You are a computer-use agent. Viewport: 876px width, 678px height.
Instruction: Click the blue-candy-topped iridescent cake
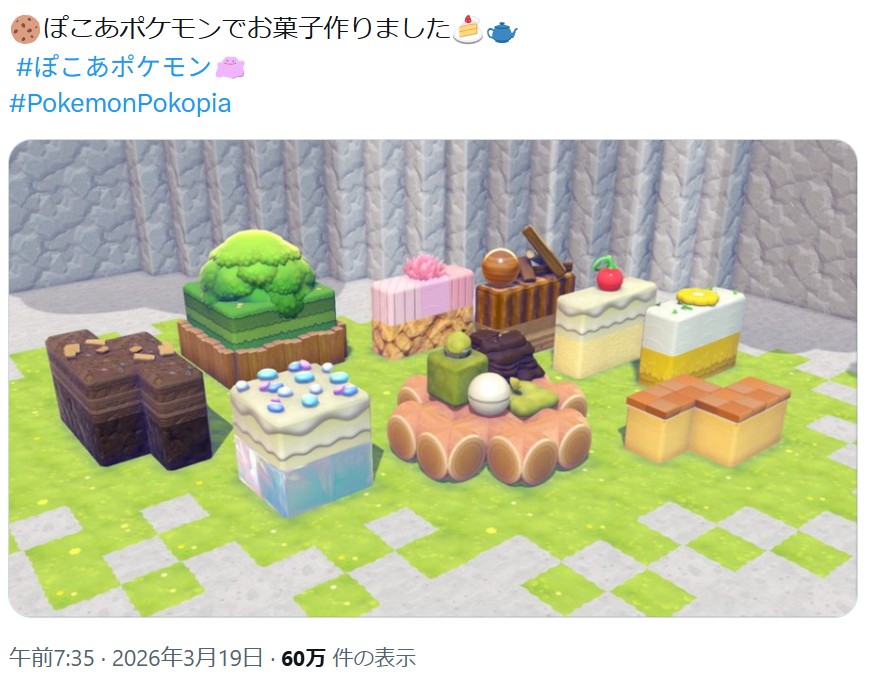click(x=301, y=437)
